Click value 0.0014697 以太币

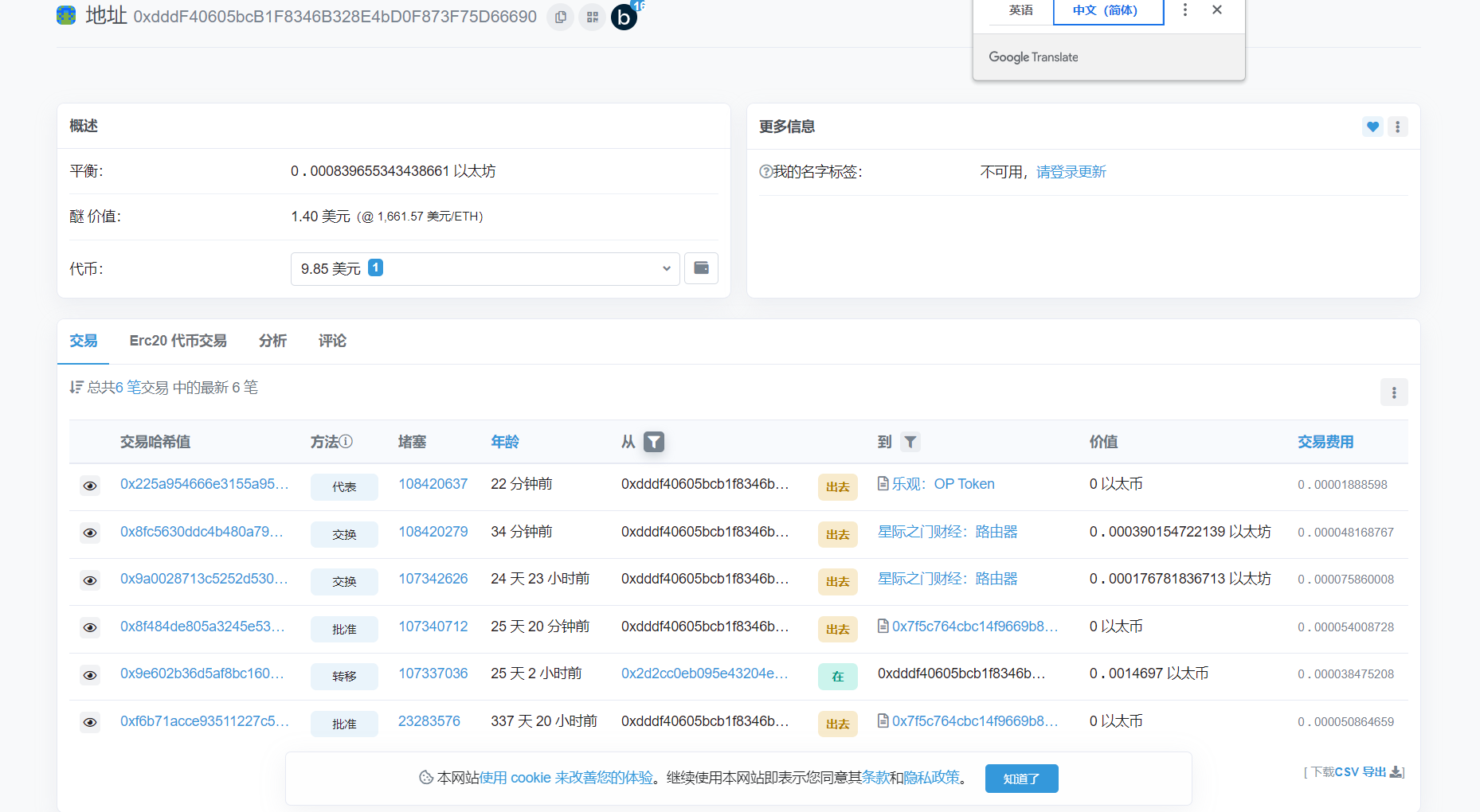pos(1149,673)
